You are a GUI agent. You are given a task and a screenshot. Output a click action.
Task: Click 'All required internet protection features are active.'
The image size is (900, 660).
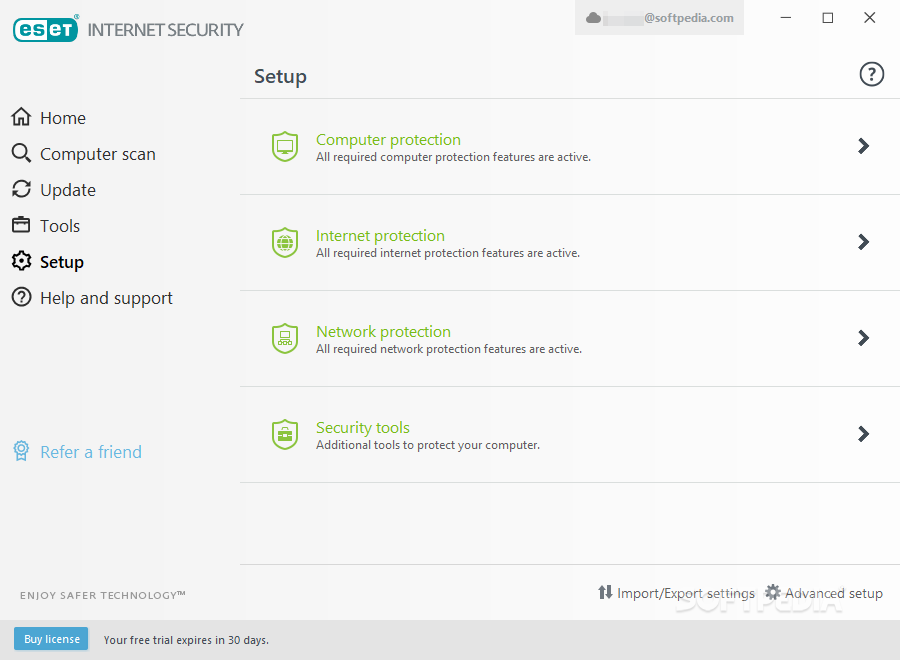(x=448, y=253)
